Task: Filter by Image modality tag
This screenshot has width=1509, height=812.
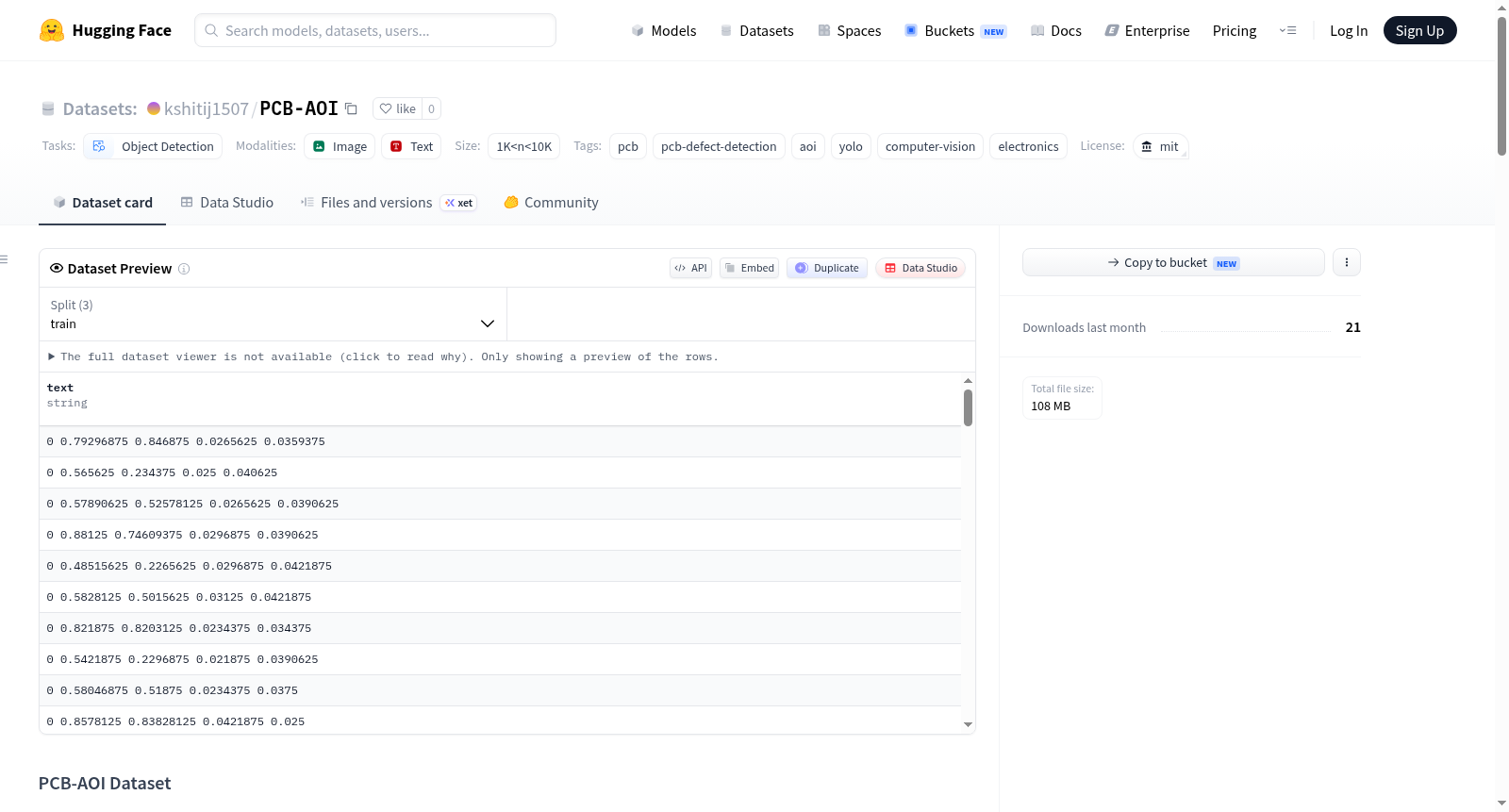Action: 340,146
